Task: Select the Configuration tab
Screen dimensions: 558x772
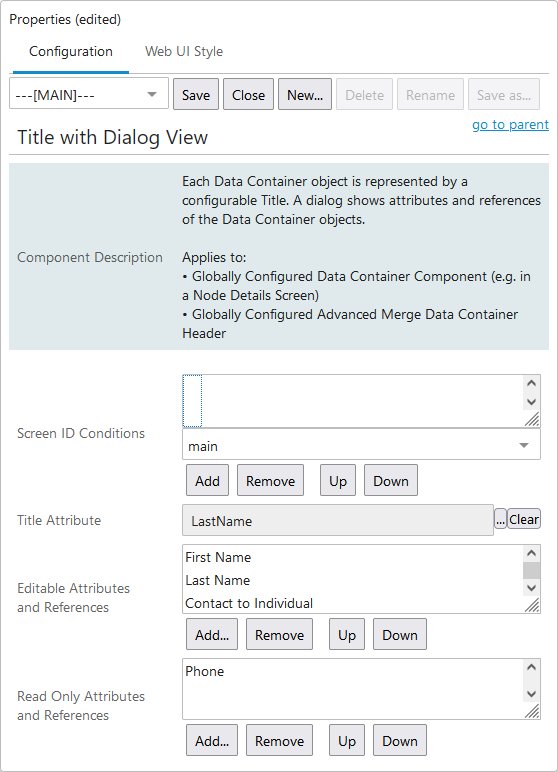Action: (x=71, y=51)
